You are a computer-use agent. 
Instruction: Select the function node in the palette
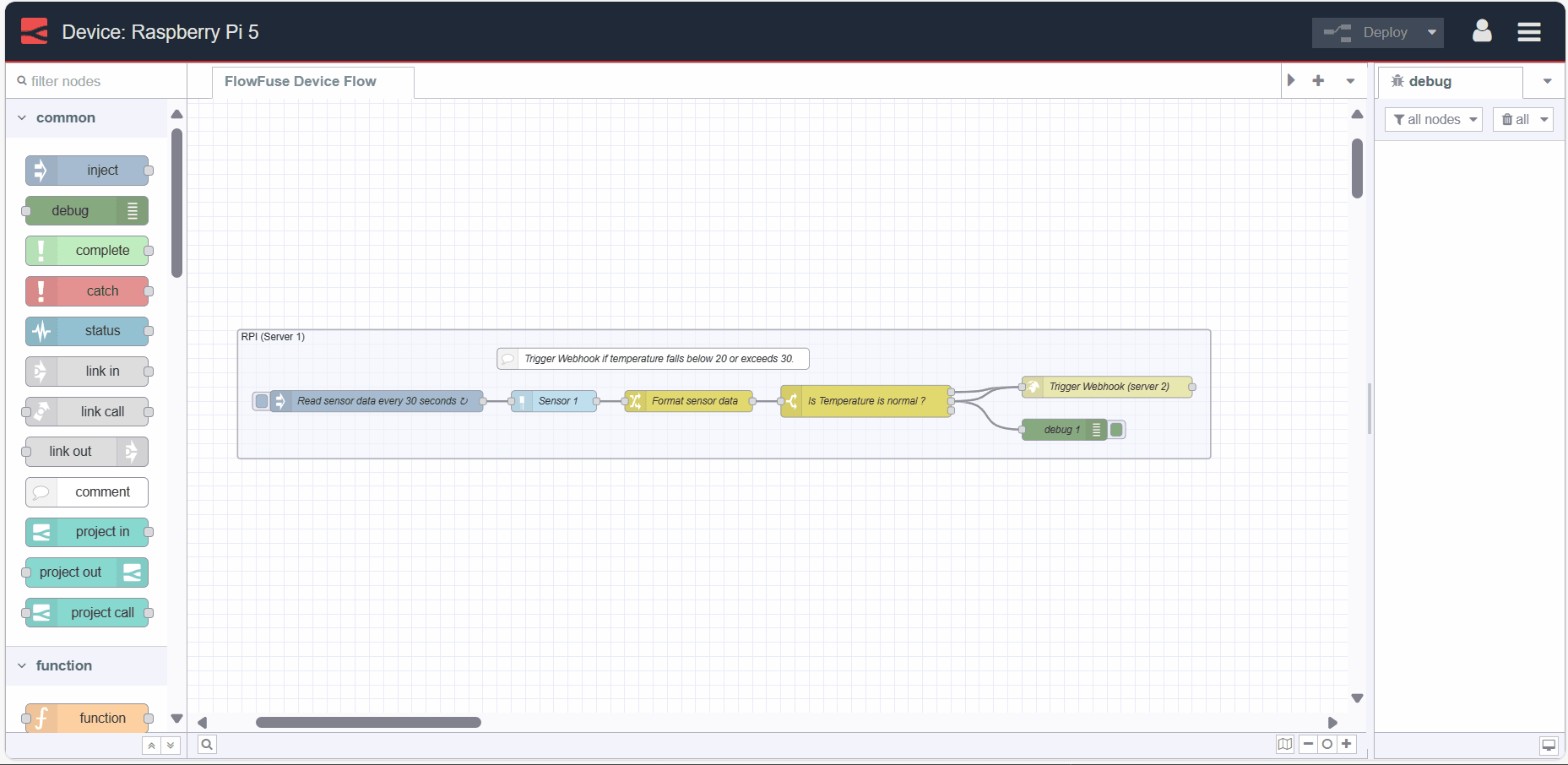88,717
